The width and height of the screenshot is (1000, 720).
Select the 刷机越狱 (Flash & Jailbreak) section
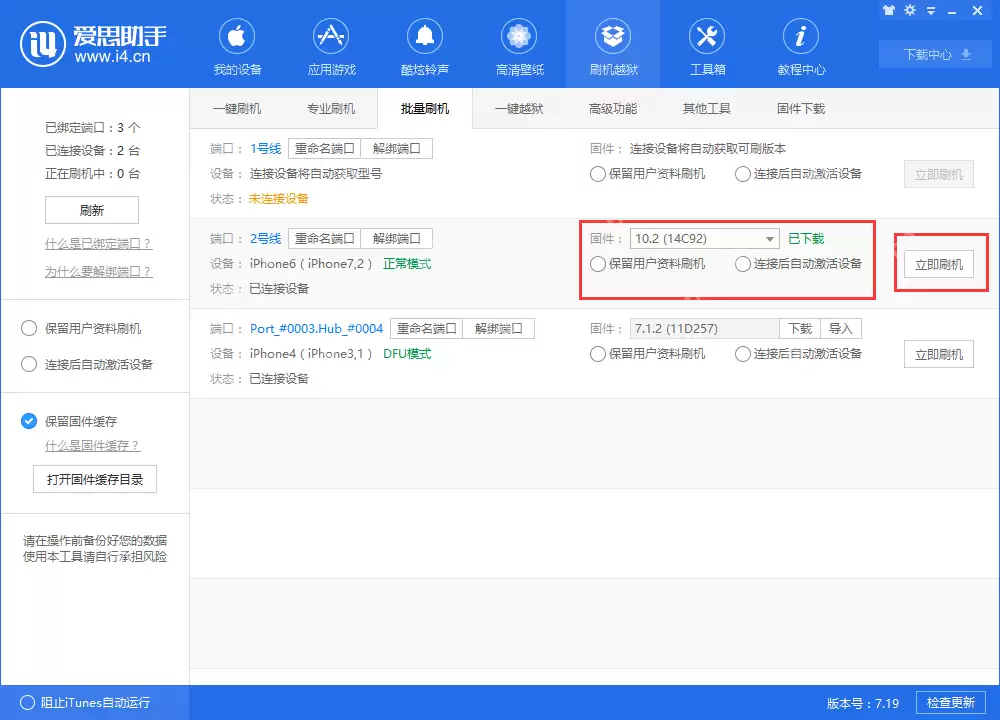[613, 44]
